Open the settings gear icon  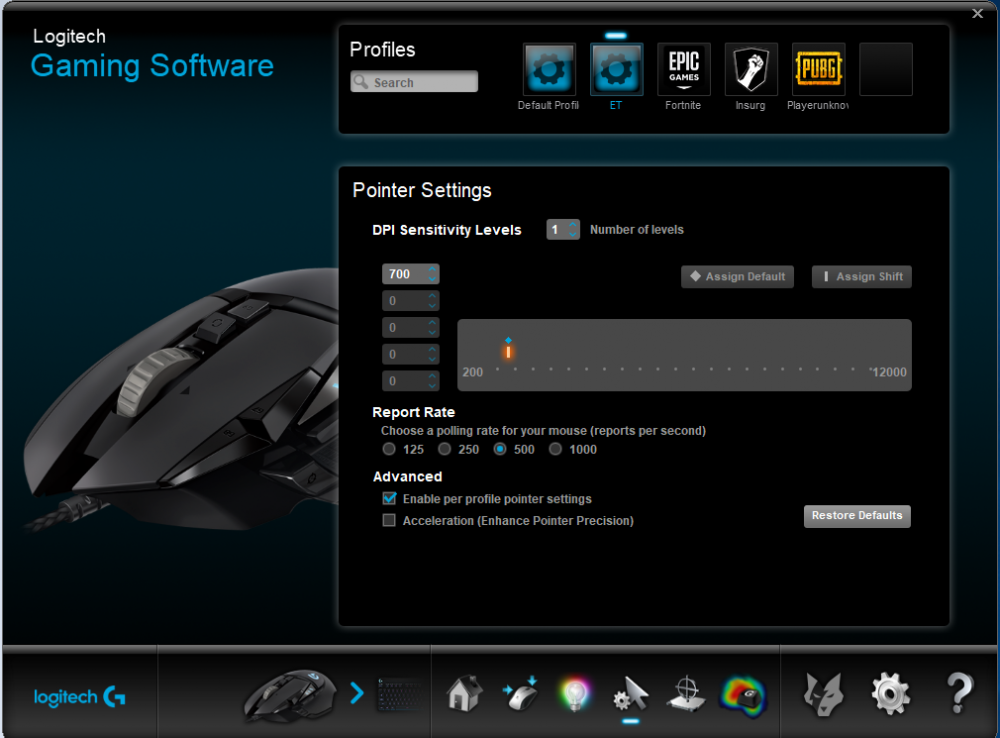click(889, 692)
